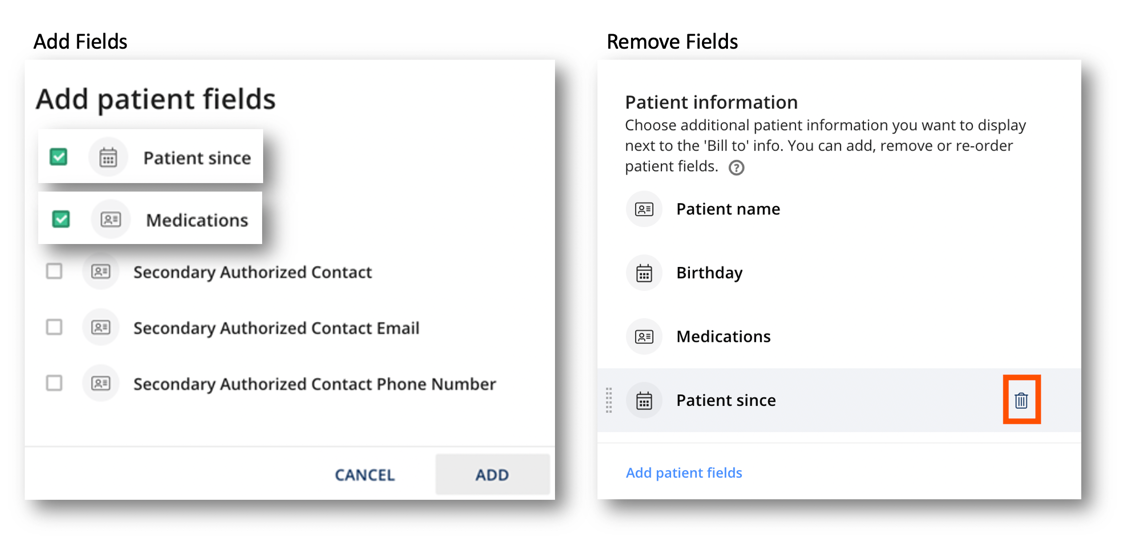Click the Secondary Authorized Contact Phone Number label
Screen dimensions: 1124x540
315,384
